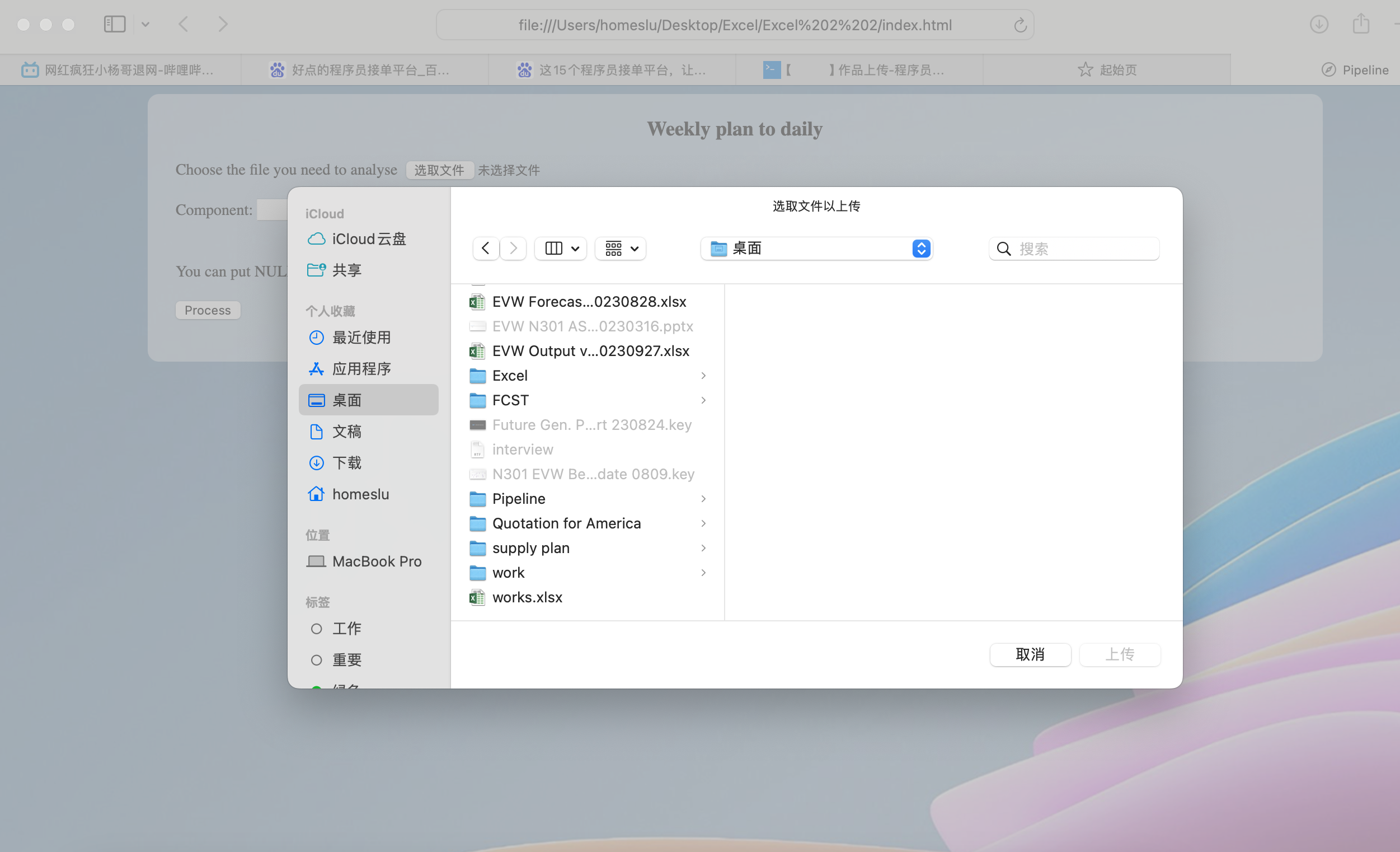This screenshot has width=1400, height=852.
Task: Expand the supply plan chevron
Action: click(703, 548)
